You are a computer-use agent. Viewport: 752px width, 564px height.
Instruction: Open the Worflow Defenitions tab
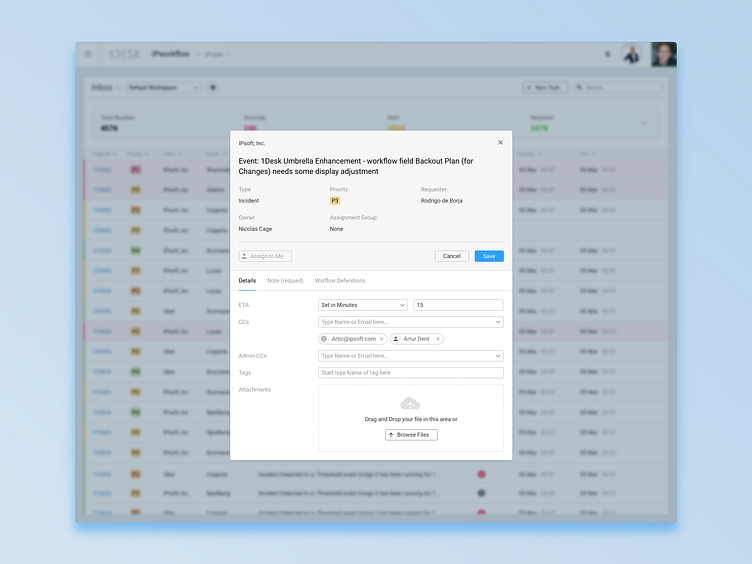tap(340, 281)
